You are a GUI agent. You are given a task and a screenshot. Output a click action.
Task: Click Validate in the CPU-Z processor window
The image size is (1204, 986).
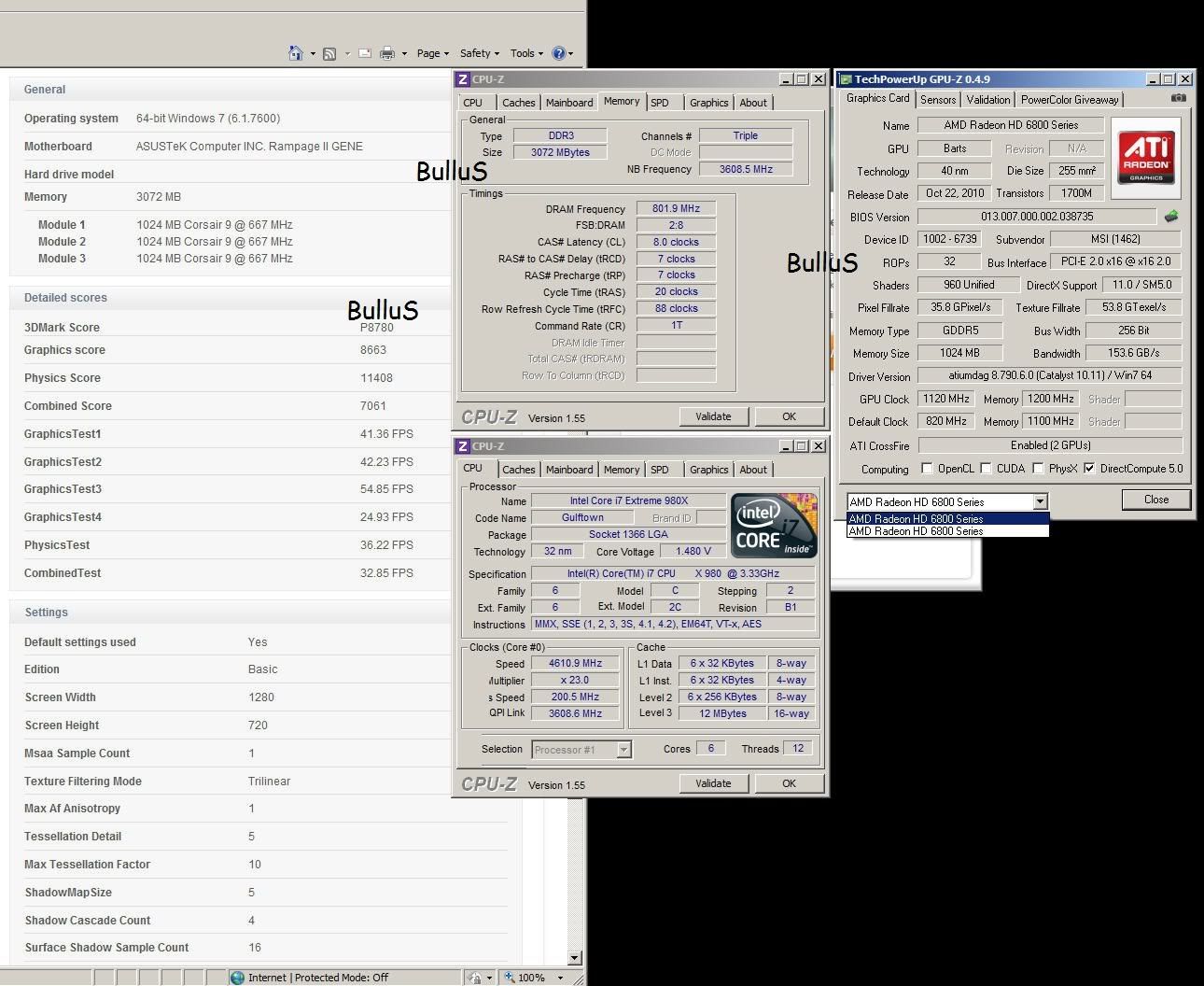pyautogui.click(x=713, y=783)
